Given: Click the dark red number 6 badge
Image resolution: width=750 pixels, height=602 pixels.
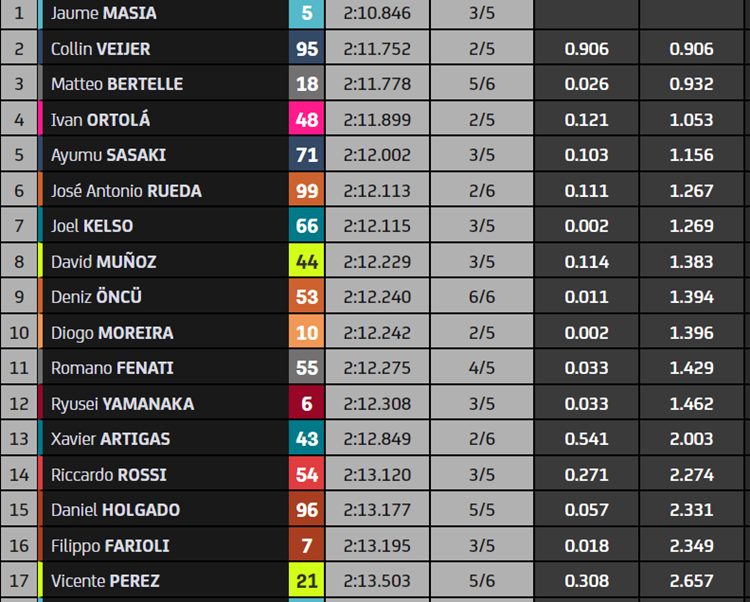Looking at the screenshot, I should (x=307, y=404).
